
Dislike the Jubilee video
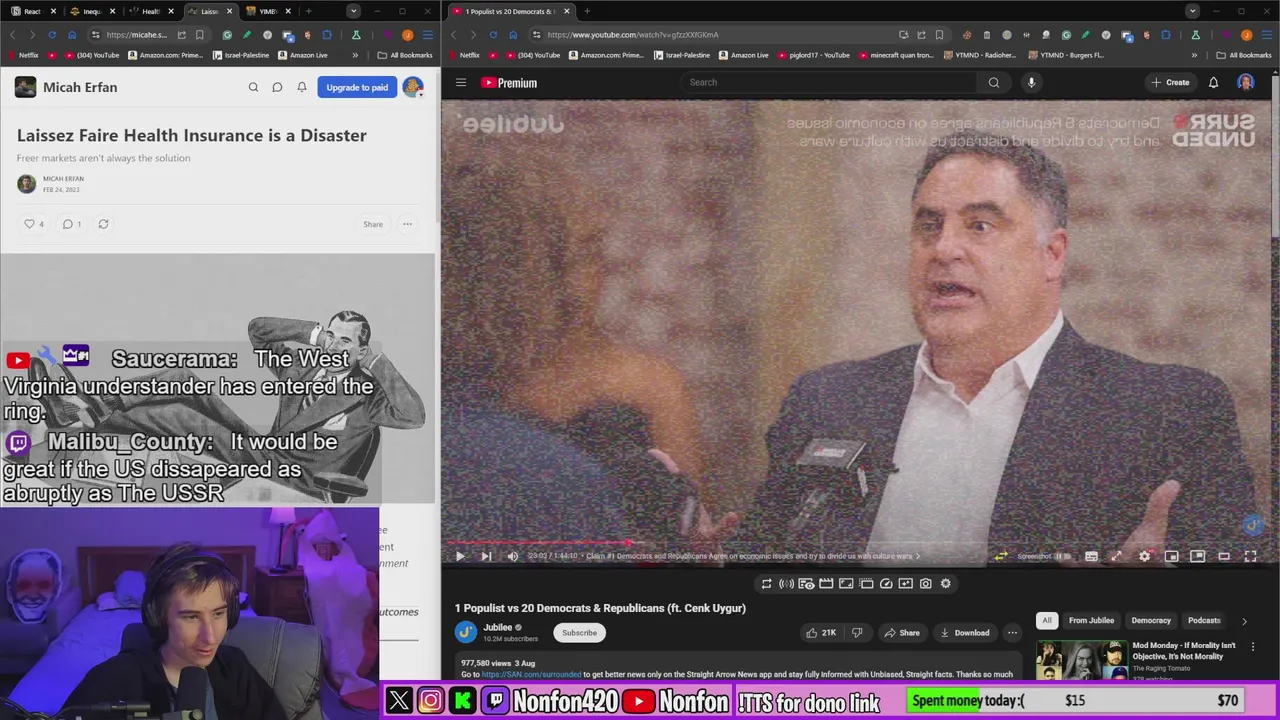pyautogui.click(x=856, y=632)
